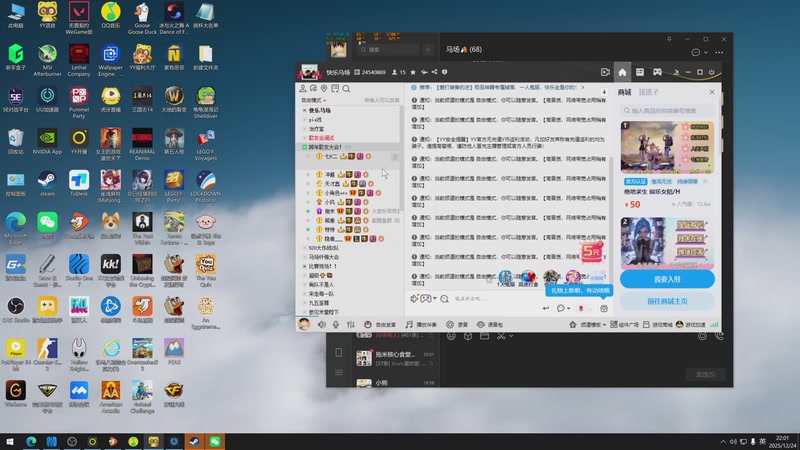The image size is (800, 450).
Task: Click the 发送 button in 马场 chat window
Action: point(706,374)
